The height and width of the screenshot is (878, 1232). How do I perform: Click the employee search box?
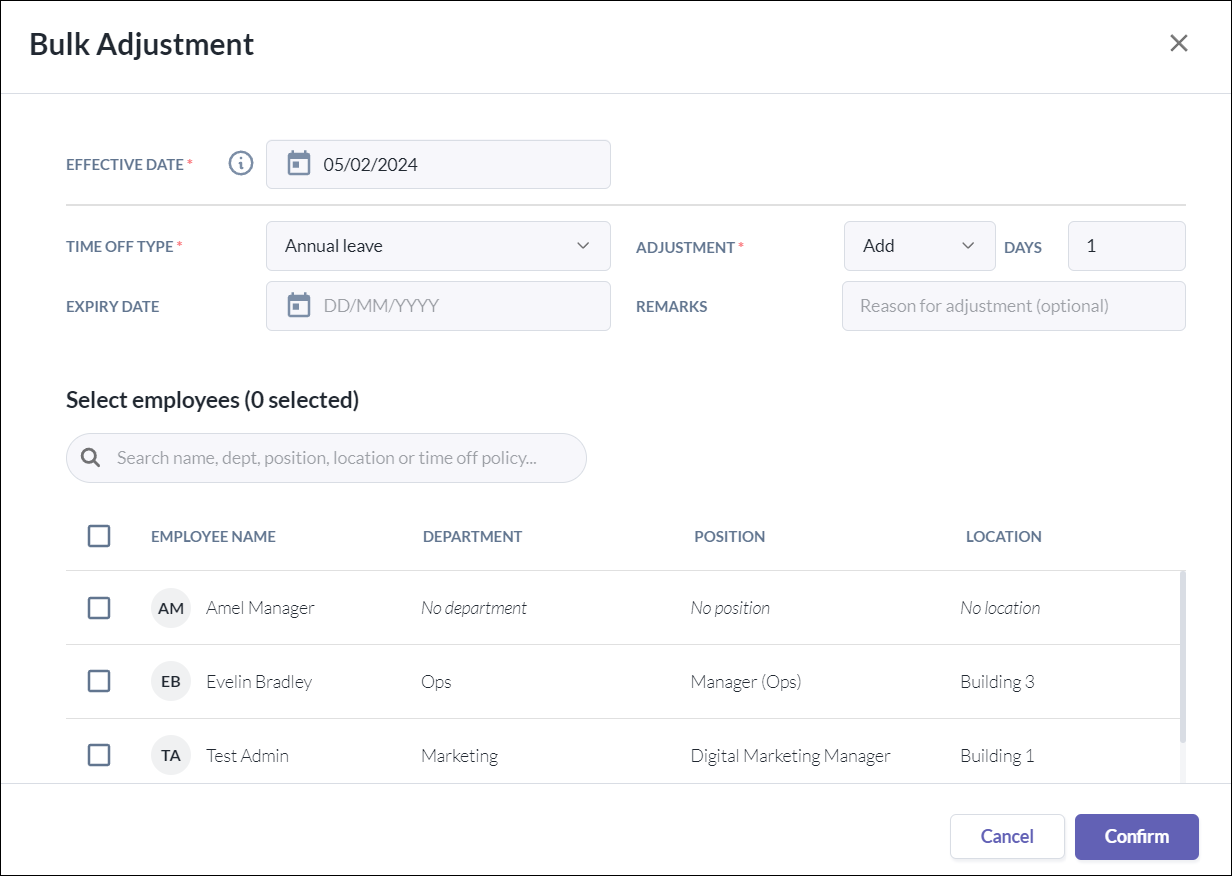pos(340,458)
